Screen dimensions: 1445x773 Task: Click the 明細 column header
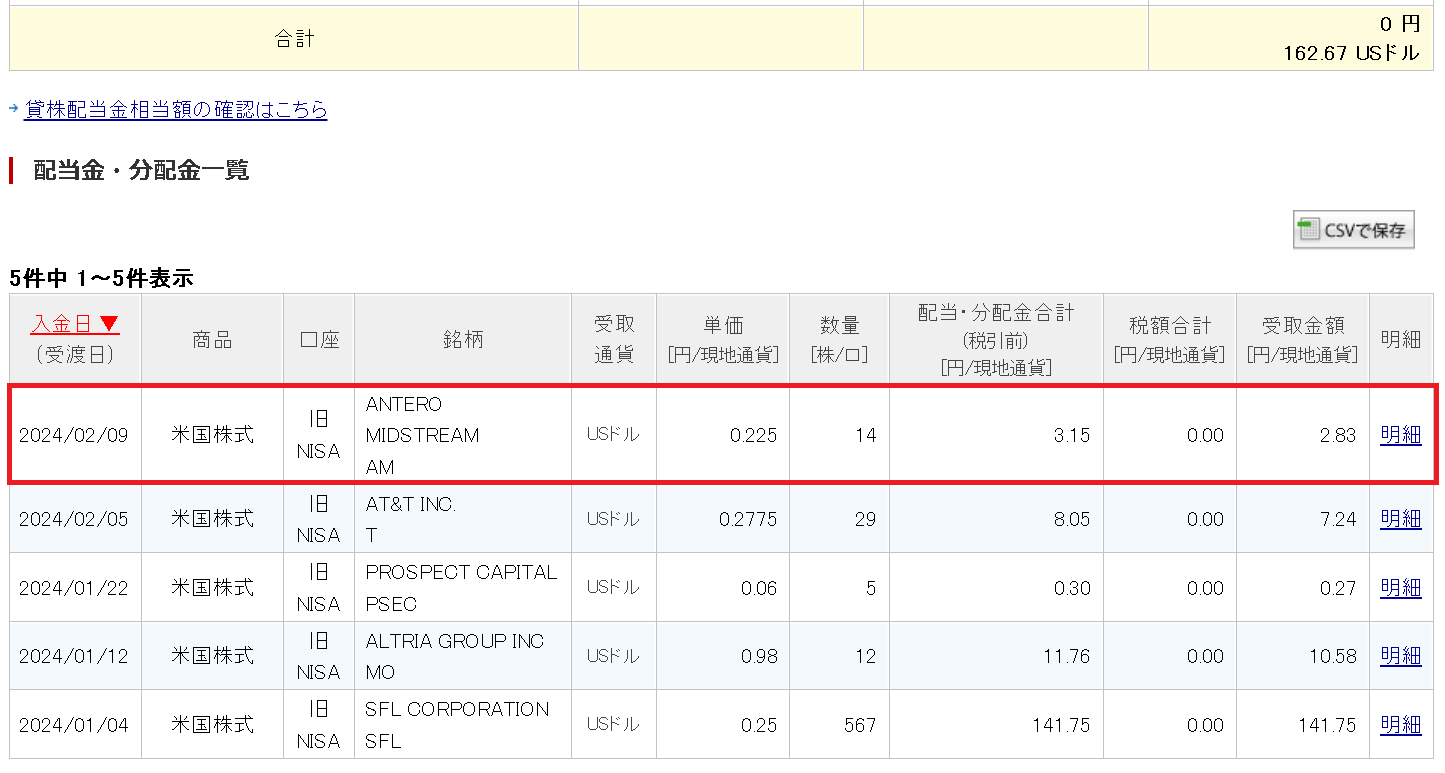[1400, 339]
